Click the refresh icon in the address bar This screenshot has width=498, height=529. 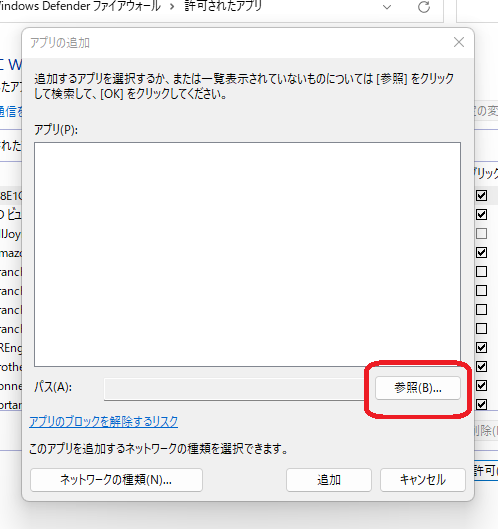424,7
